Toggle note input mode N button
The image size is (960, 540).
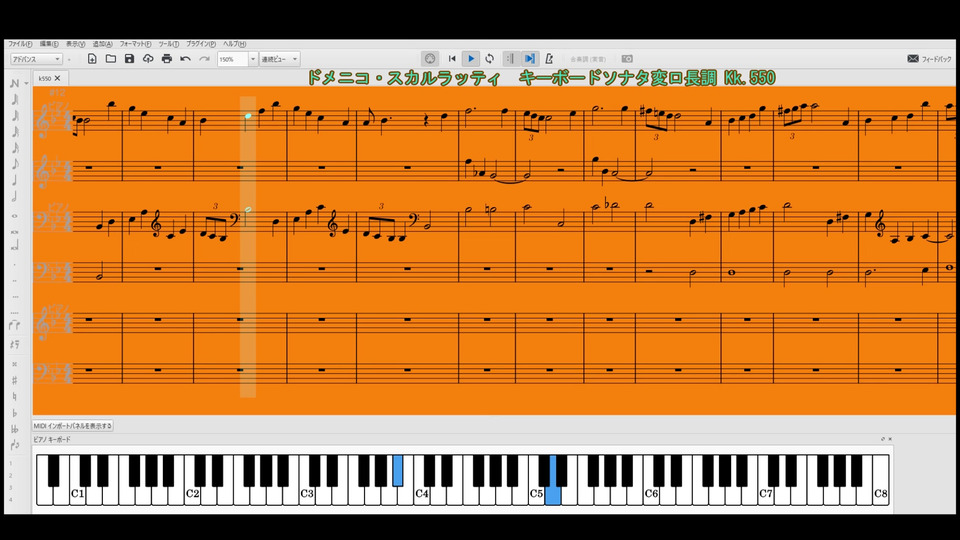[15, 83]
